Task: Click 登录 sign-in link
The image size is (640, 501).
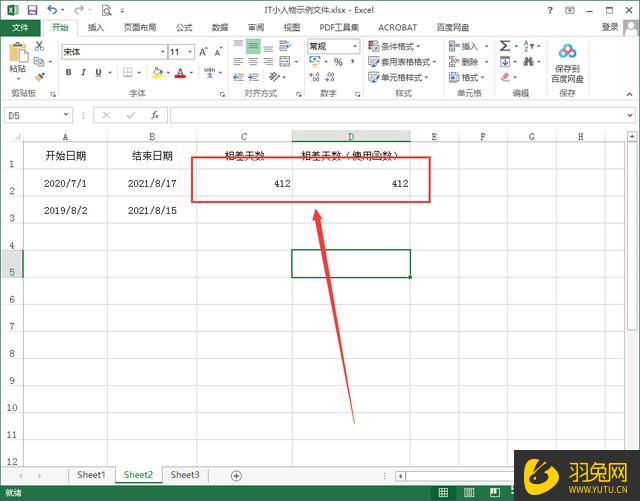Action: [x=610, y=27]
